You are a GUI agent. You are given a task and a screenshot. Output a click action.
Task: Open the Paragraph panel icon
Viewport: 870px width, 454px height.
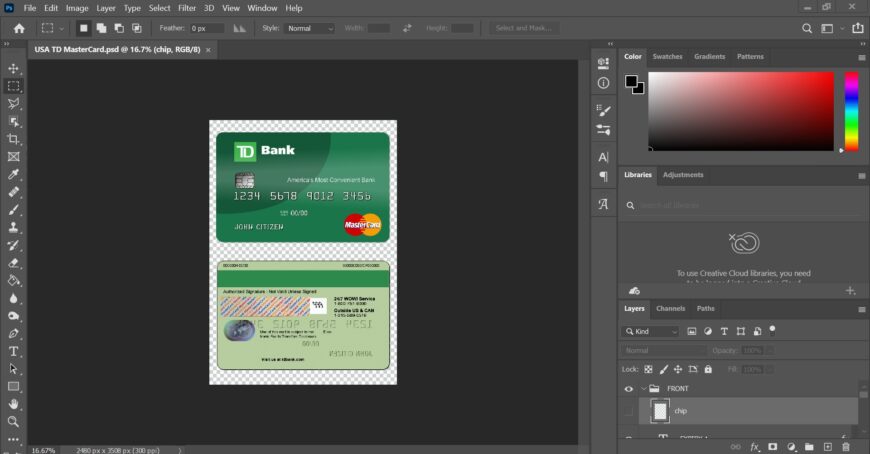coord(603,176)
